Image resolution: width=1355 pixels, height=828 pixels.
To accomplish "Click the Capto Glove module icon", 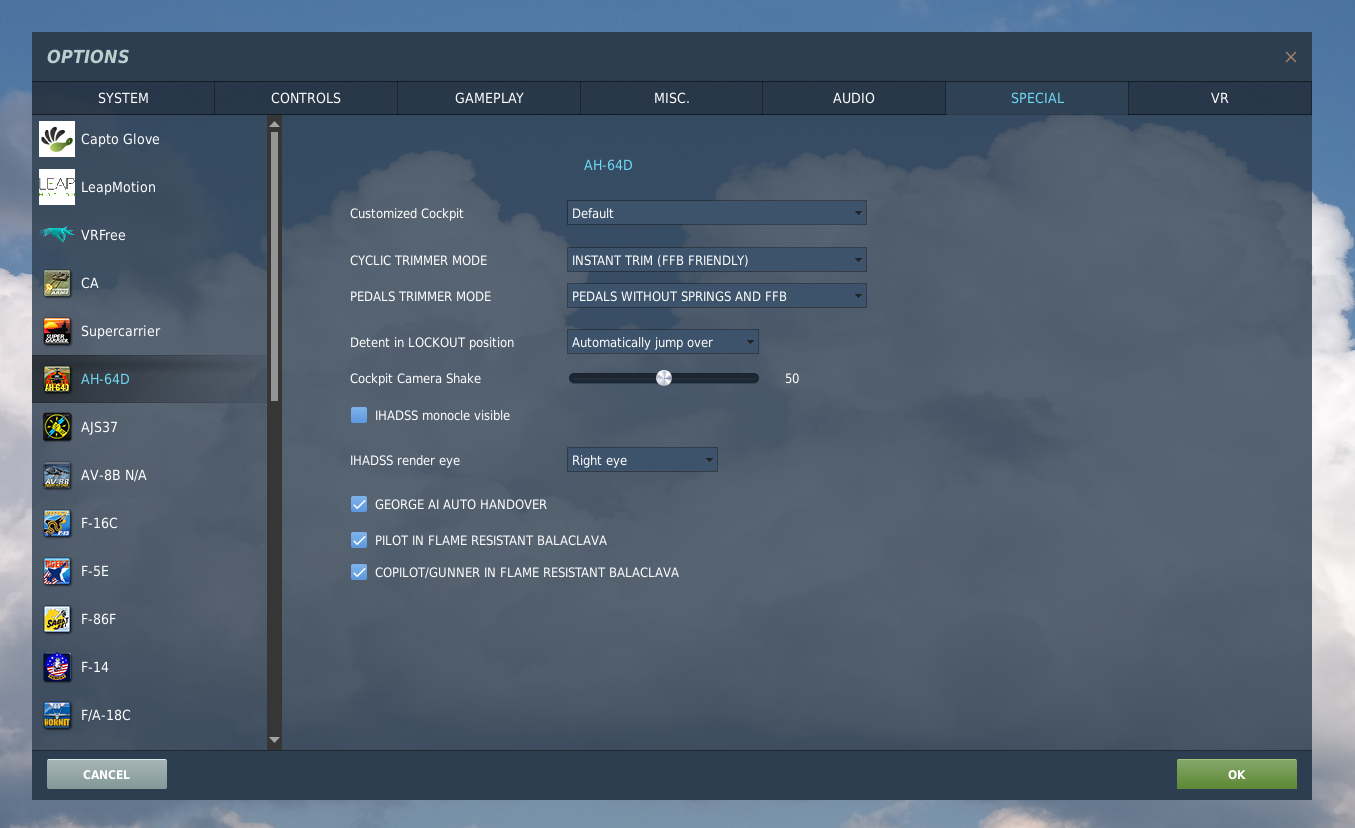I will [x=57, y=139].
